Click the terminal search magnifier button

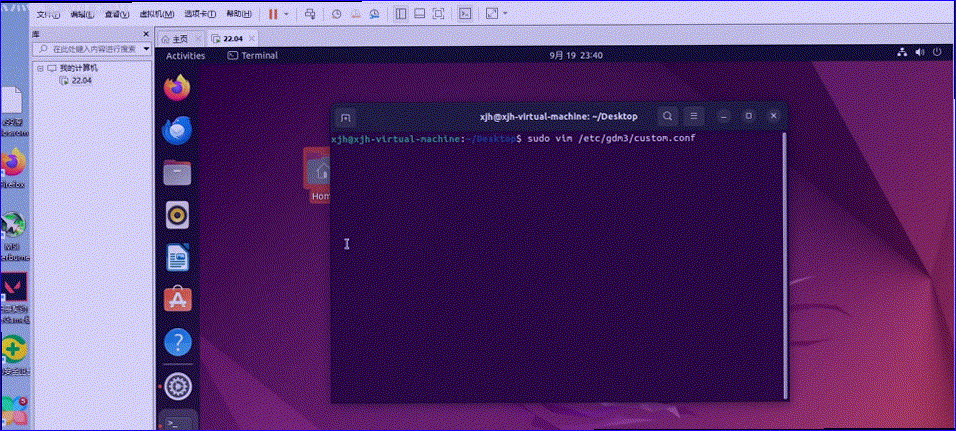coord(668,116)
